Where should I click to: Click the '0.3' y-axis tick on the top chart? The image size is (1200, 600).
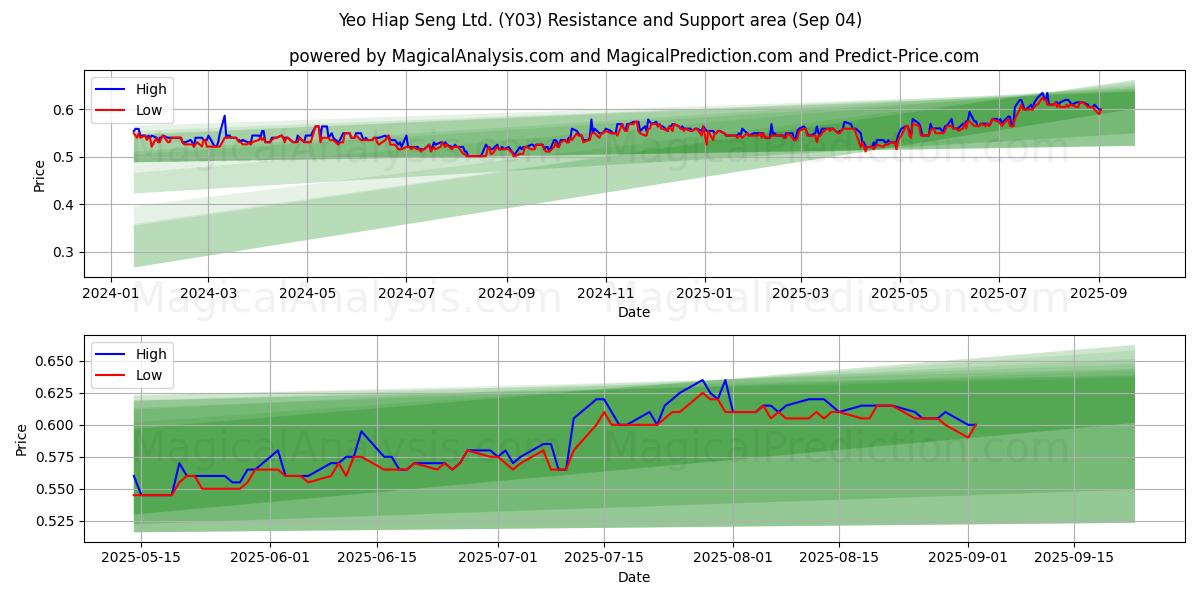[65, 252]
